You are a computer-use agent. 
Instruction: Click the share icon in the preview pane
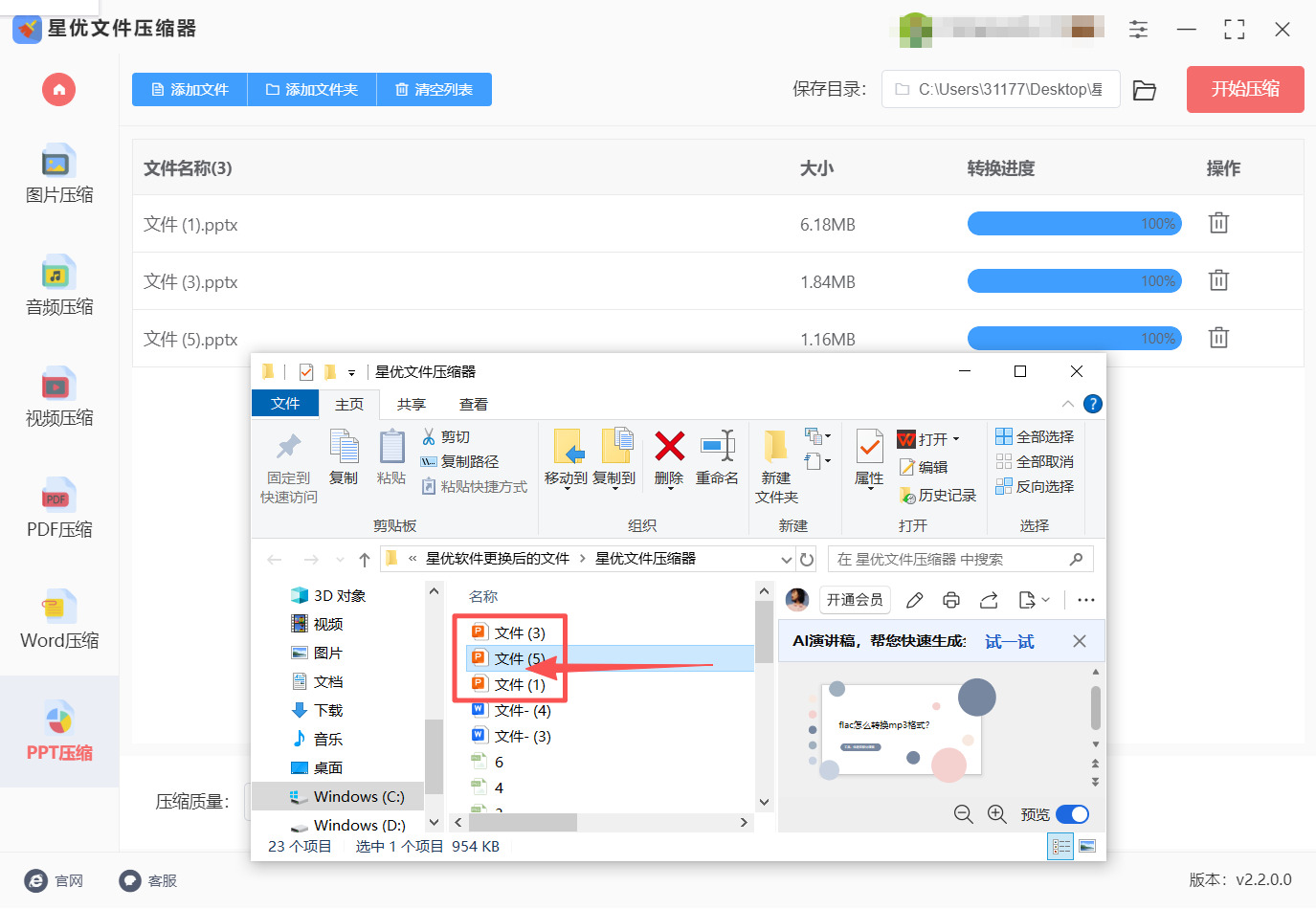[x=989, y=600]
